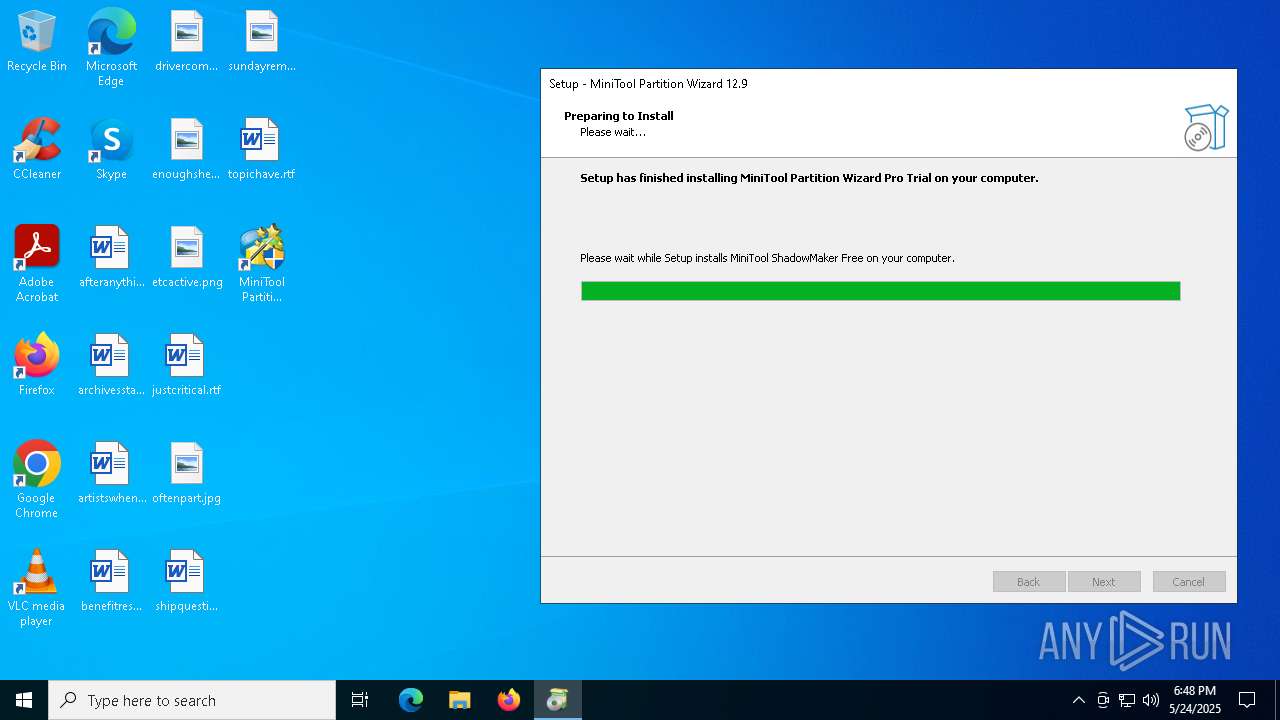Click the 'Please wait while Setup installs' text

pyautogui.click(x=767, y=258)
